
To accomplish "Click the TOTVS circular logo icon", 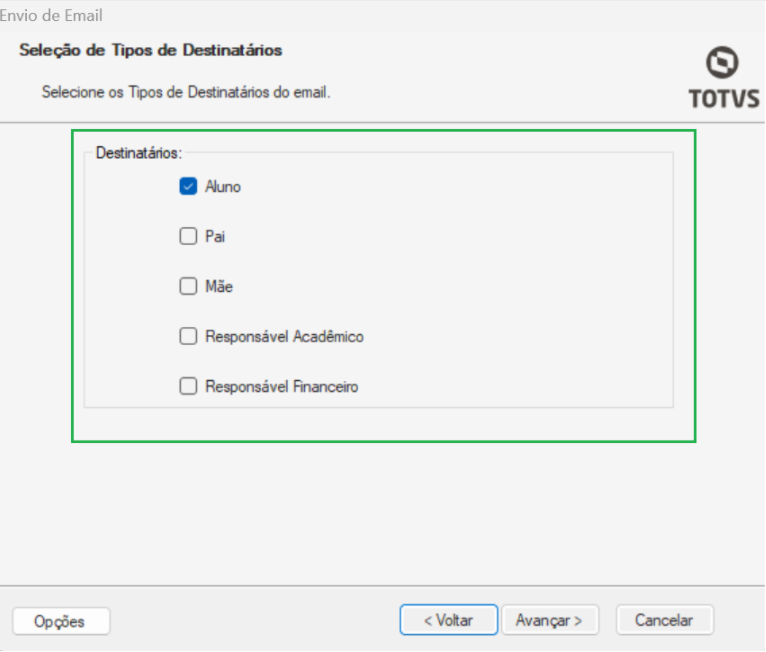I will coord(721,64).
